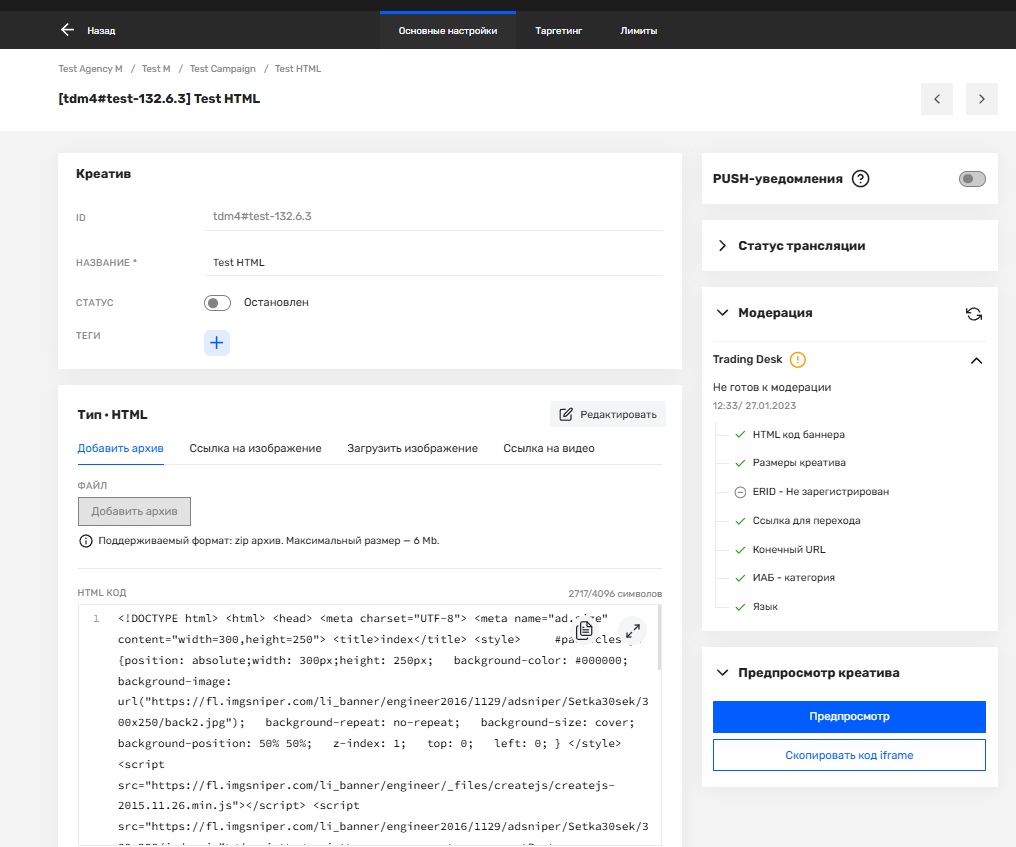Image resolution: width=1016 pixels, height=847 pixels.
Task: Click checkmark next to Размеры креатива
Action: pos(740,463)
